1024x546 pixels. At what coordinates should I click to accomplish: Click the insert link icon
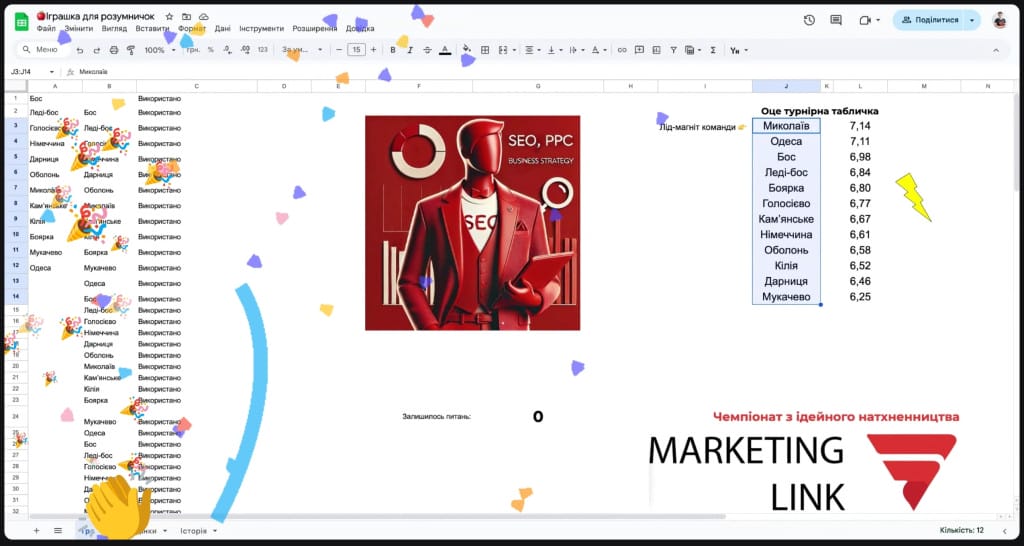coord(622,50)
